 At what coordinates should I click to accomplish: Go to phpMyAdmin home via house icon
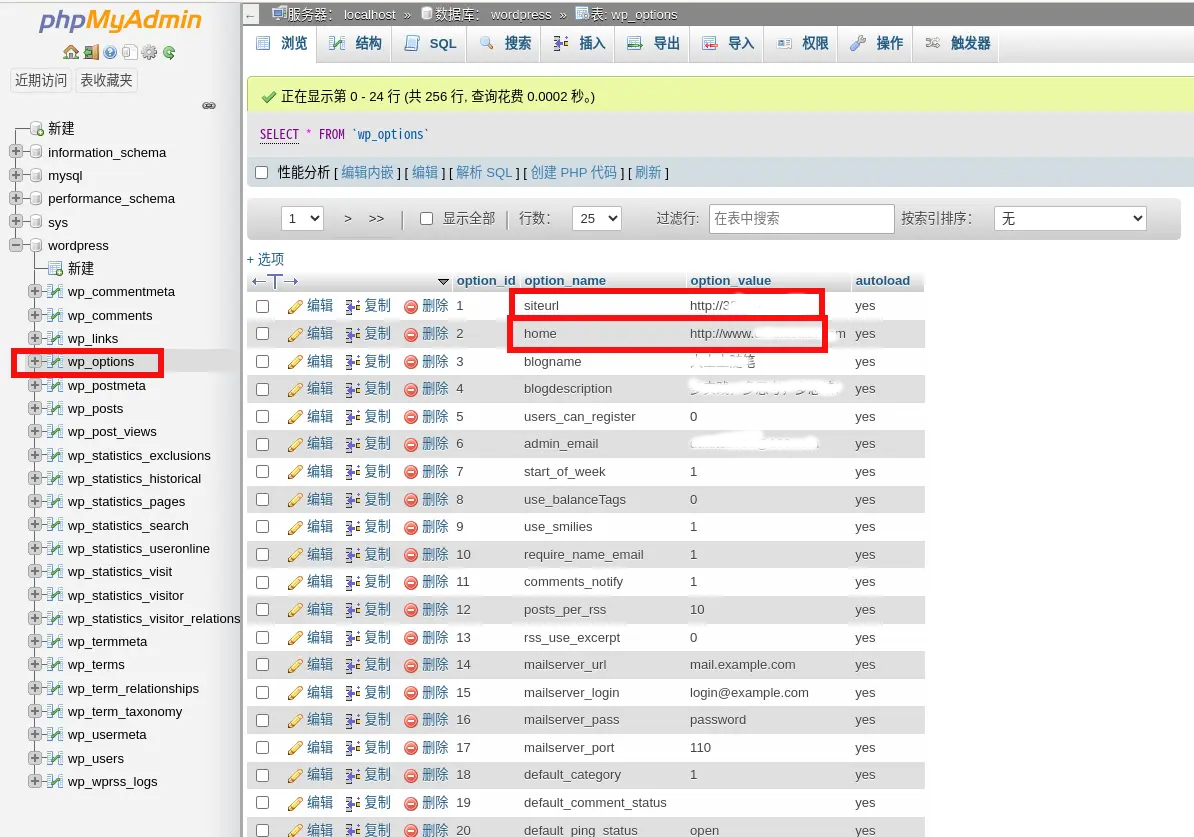coord(71,53)
